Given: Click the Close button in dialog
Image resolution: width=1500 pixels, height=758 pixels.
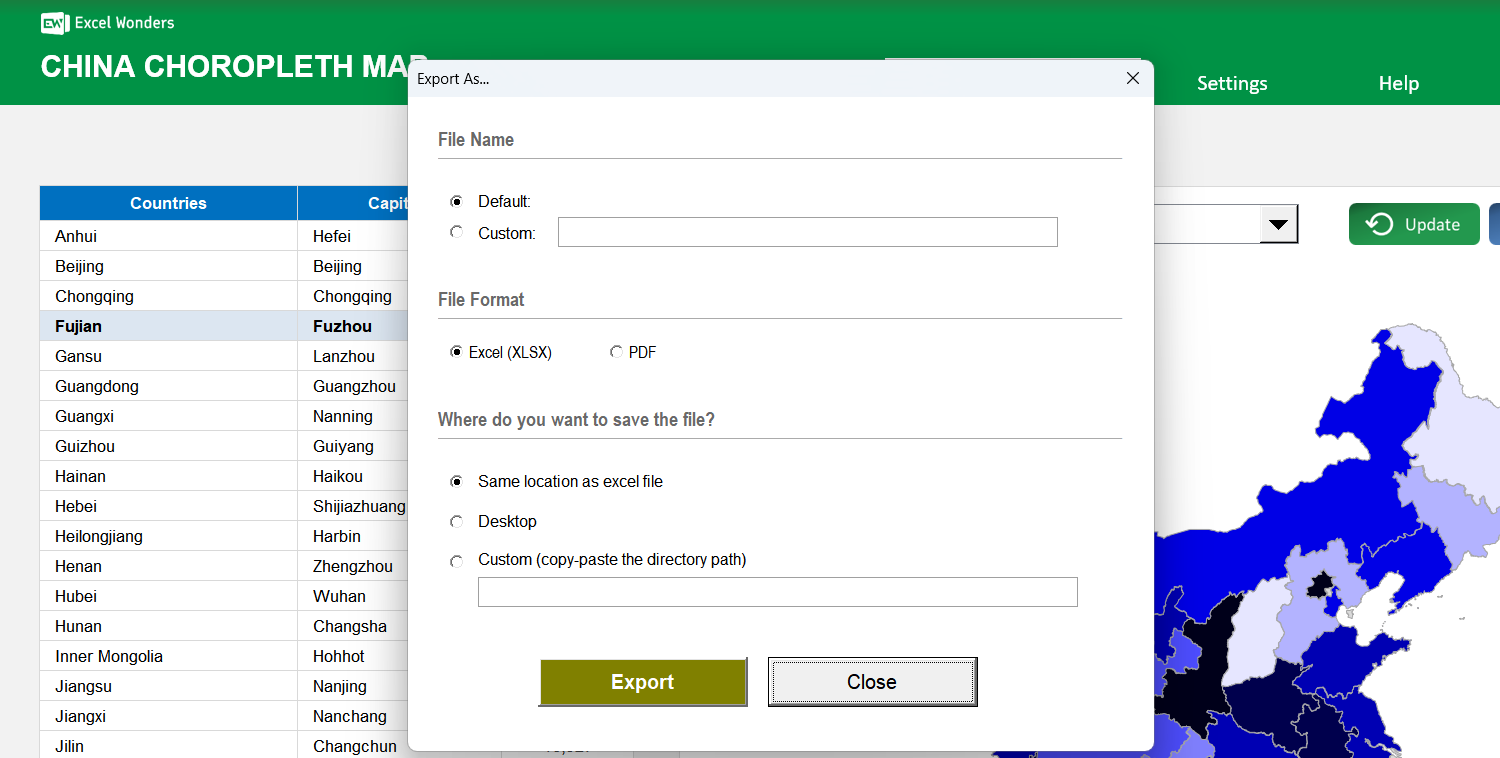Looking at the screenshot, I should click(871, 682).
